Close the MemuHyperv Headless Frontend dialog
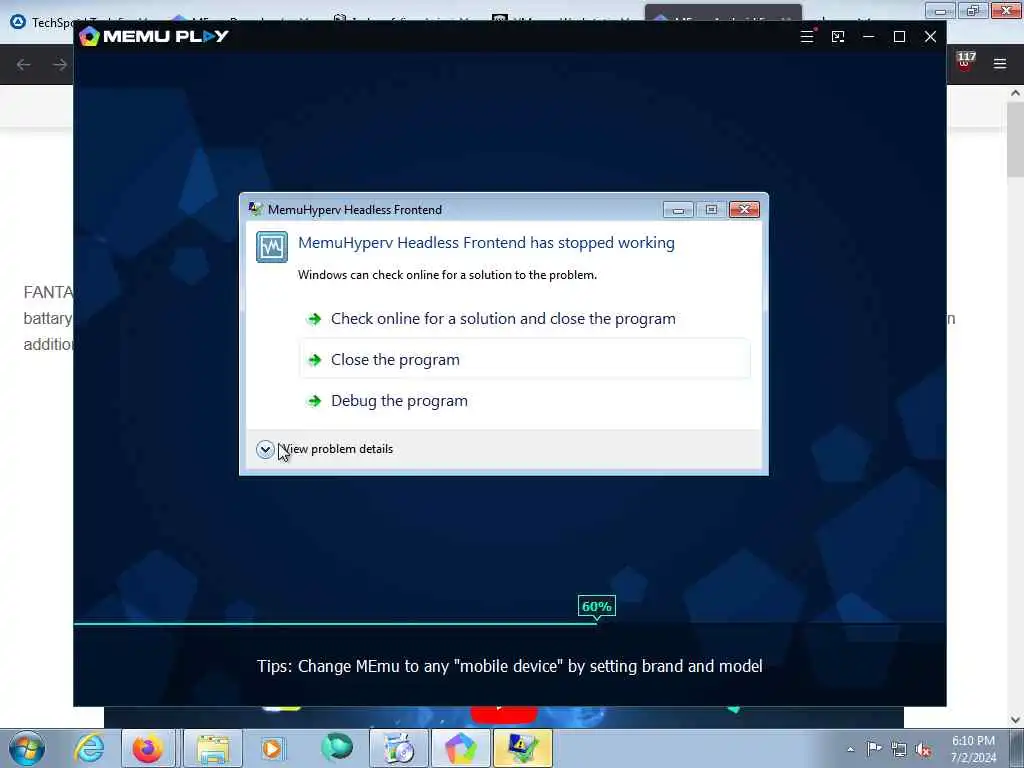 (744, 209)
